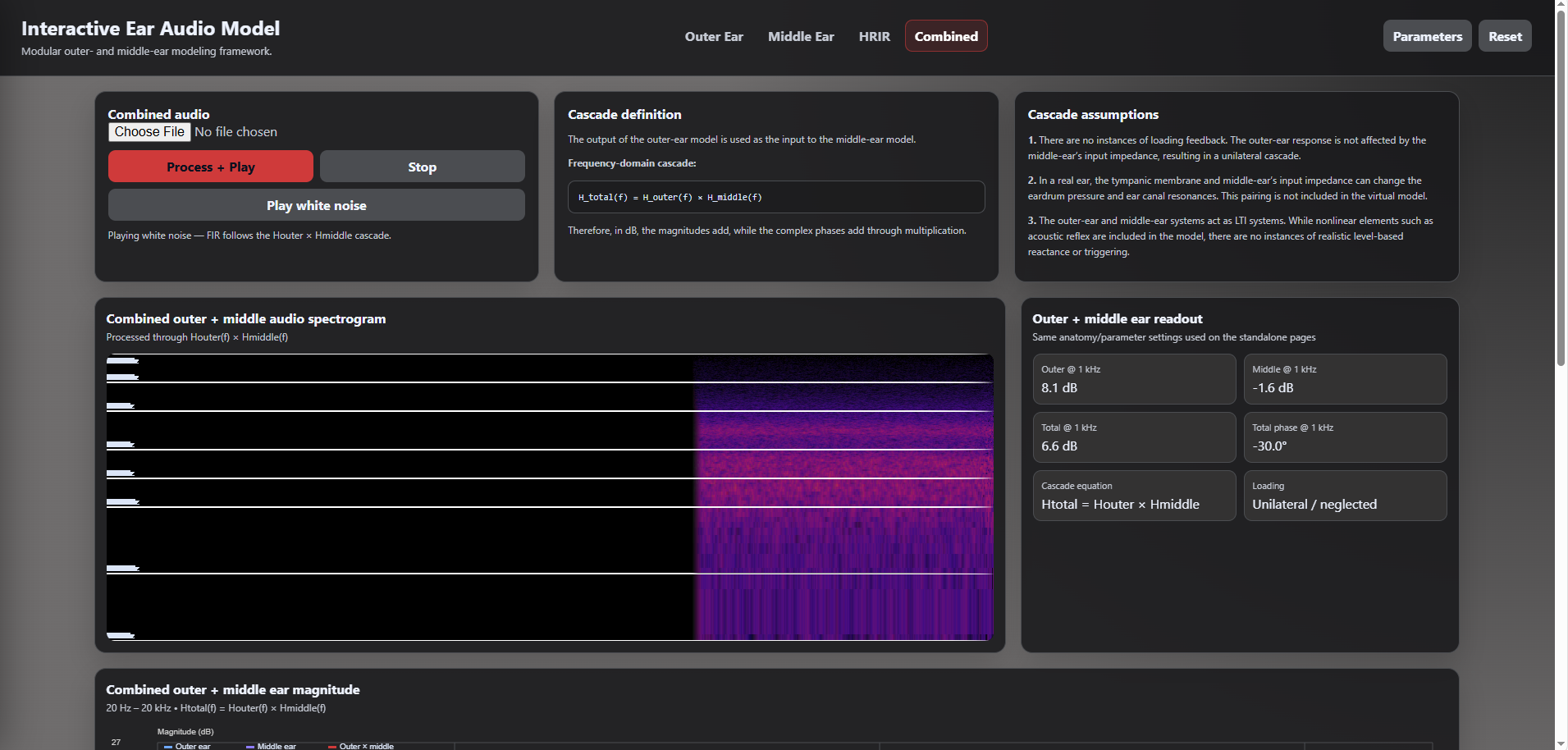Click the H_total(f) cascade formula box
This screenshot has height=750, width=1568.
776,197
